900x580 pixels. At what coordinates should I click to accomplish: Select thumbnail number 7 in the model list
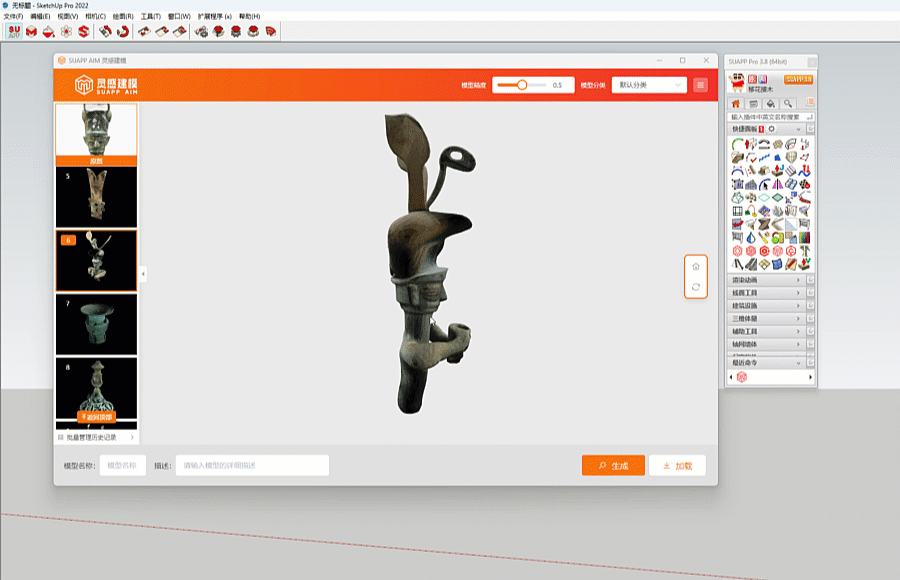point(96,324)
